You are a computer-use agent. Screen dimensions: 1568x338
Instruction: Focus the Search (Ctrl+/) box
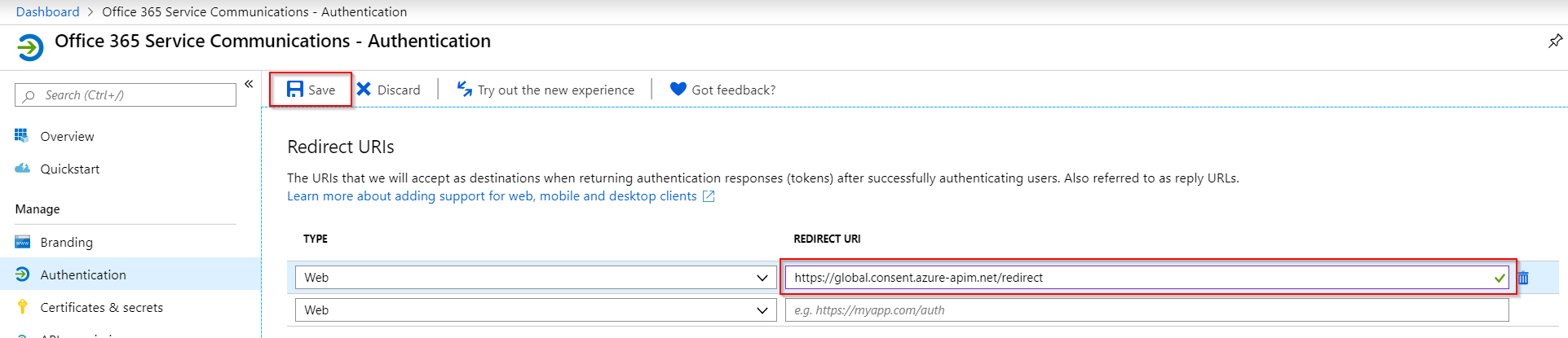pos(126,95)
